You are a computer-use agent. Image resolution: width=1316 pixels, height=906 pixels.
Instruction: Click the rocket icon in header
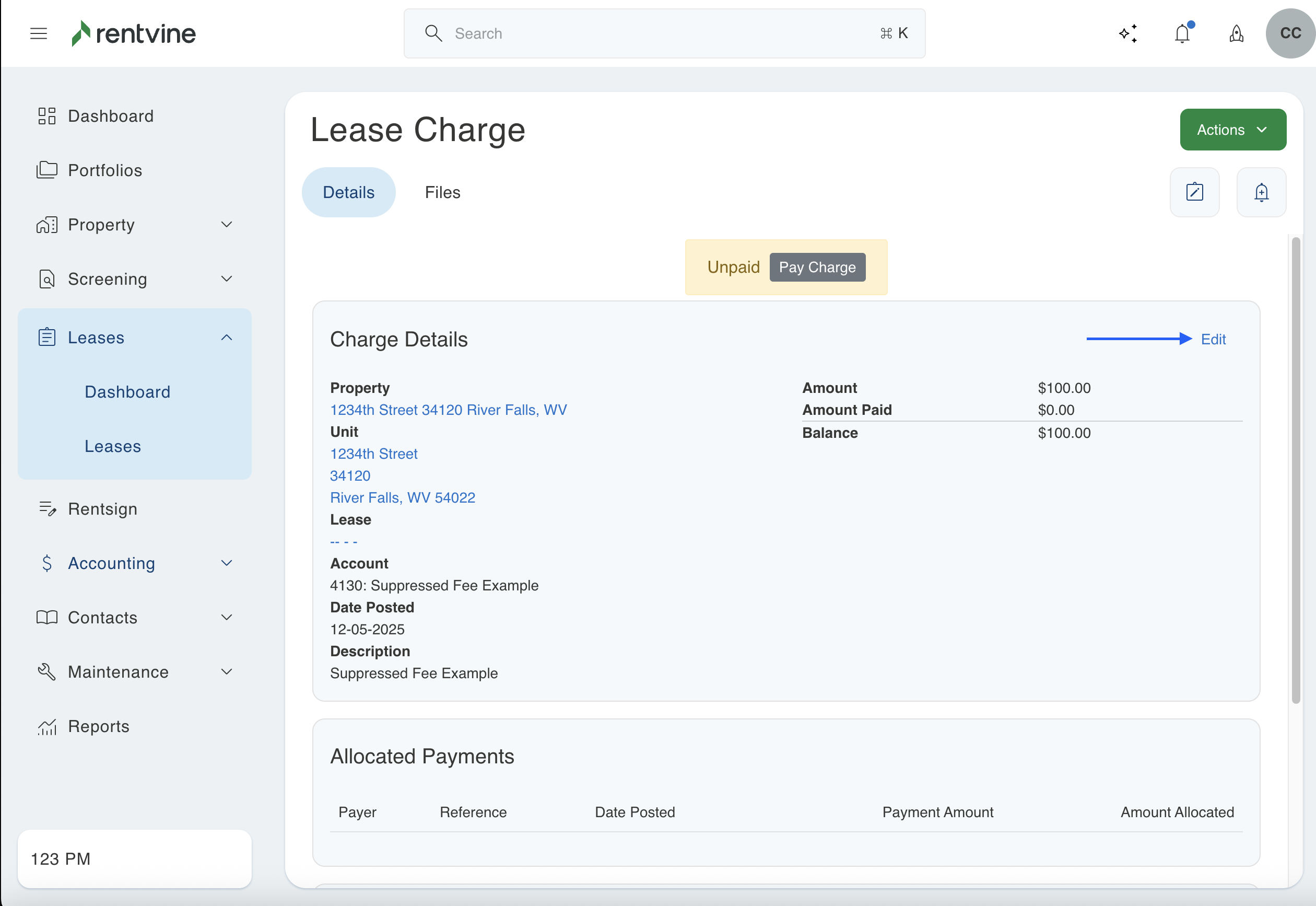[1236, 33]
